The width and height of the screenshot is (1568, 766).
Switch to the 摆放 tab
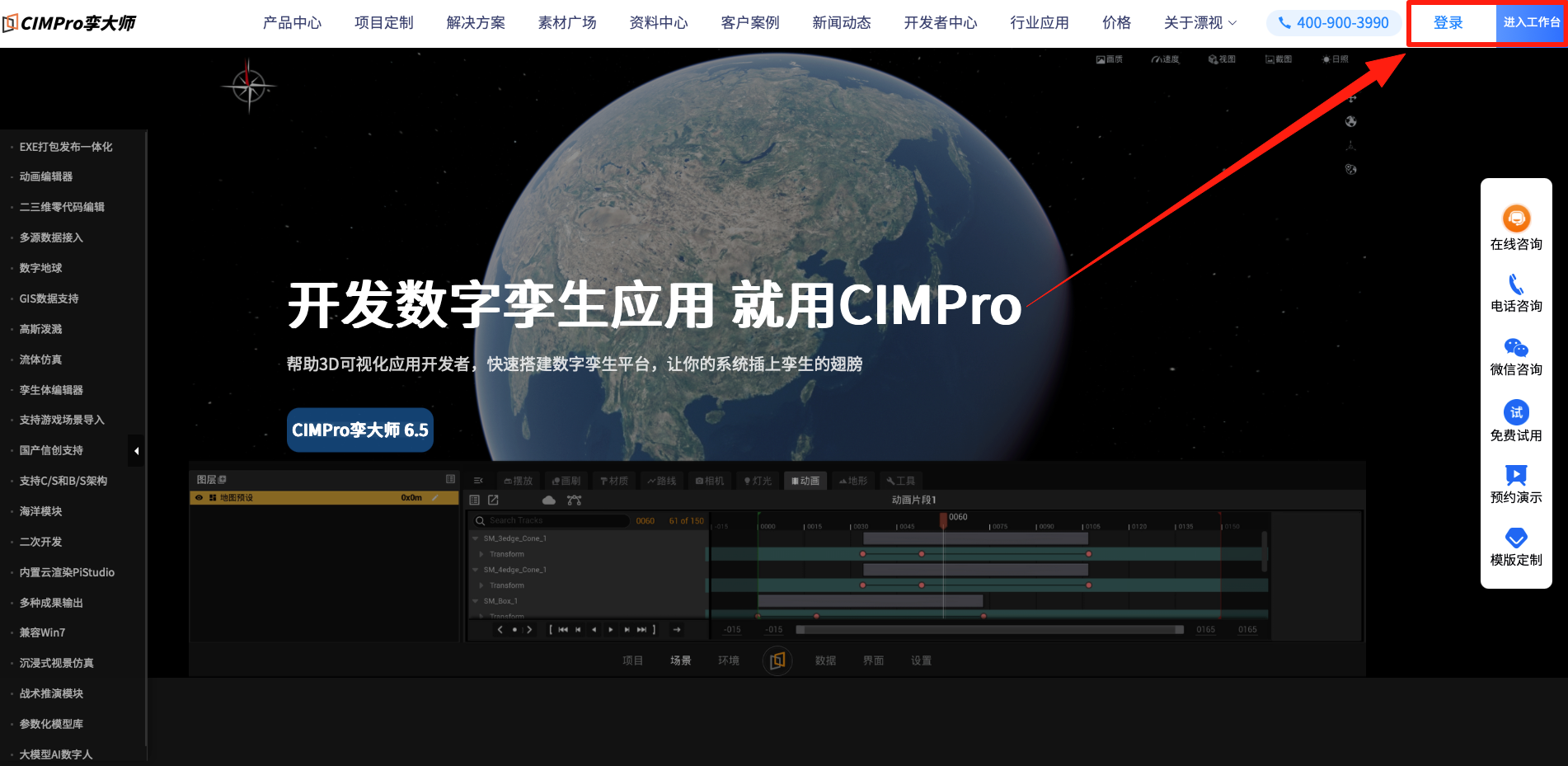519,481
